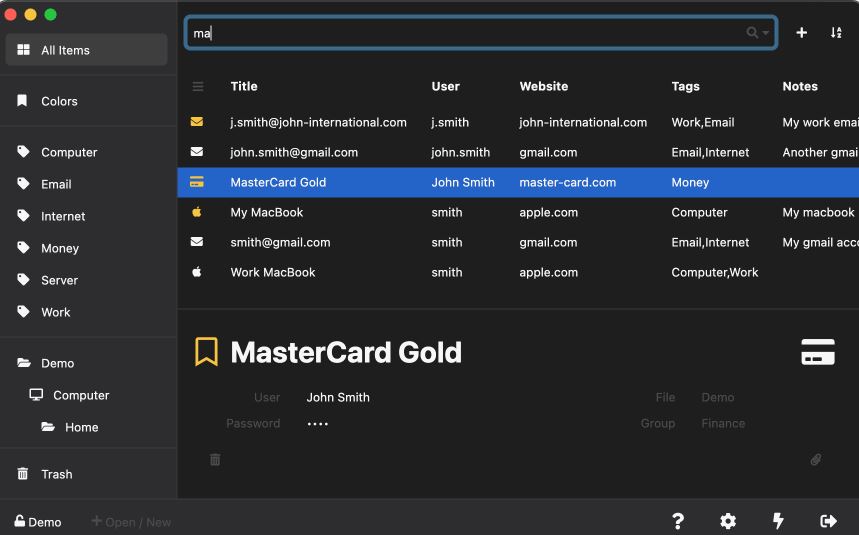Click the All Items grid icon
859x535 pixels.
tap(24, 50)
